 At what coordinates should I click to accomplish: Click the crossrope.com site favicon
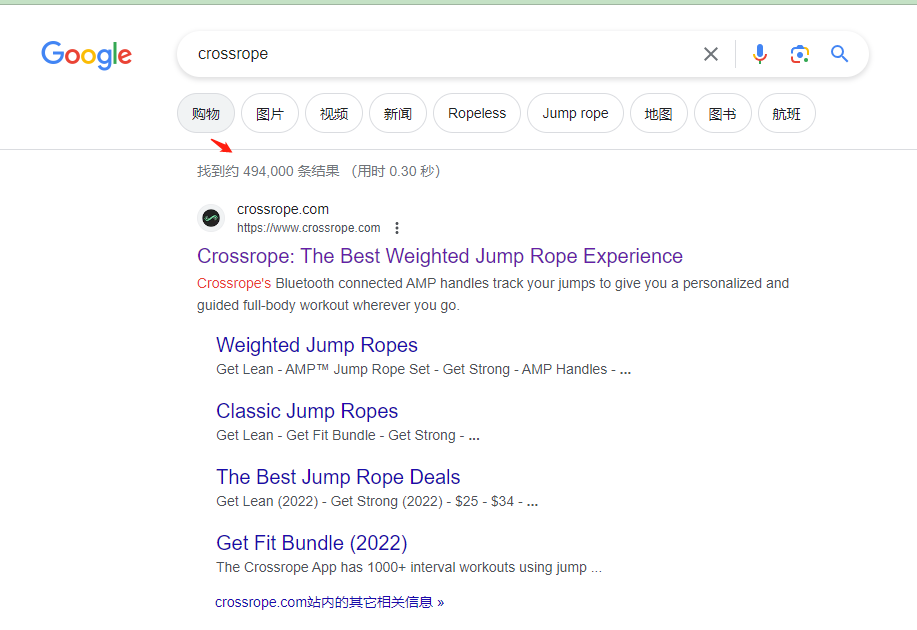tap(211, 218)
